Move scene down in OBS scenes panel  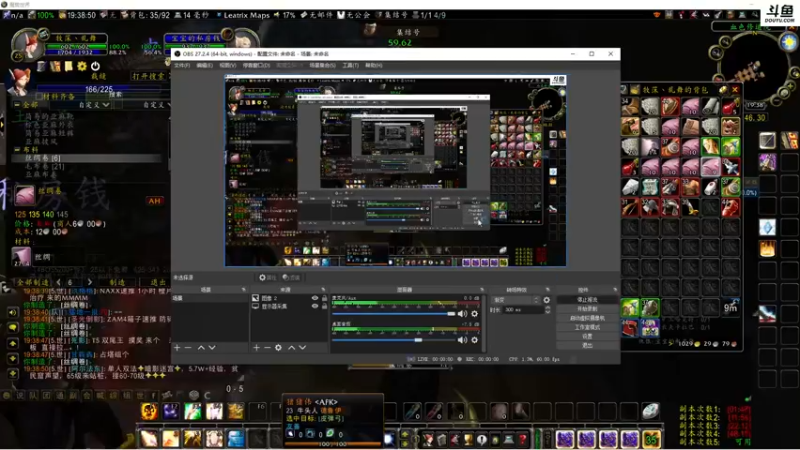212,347
